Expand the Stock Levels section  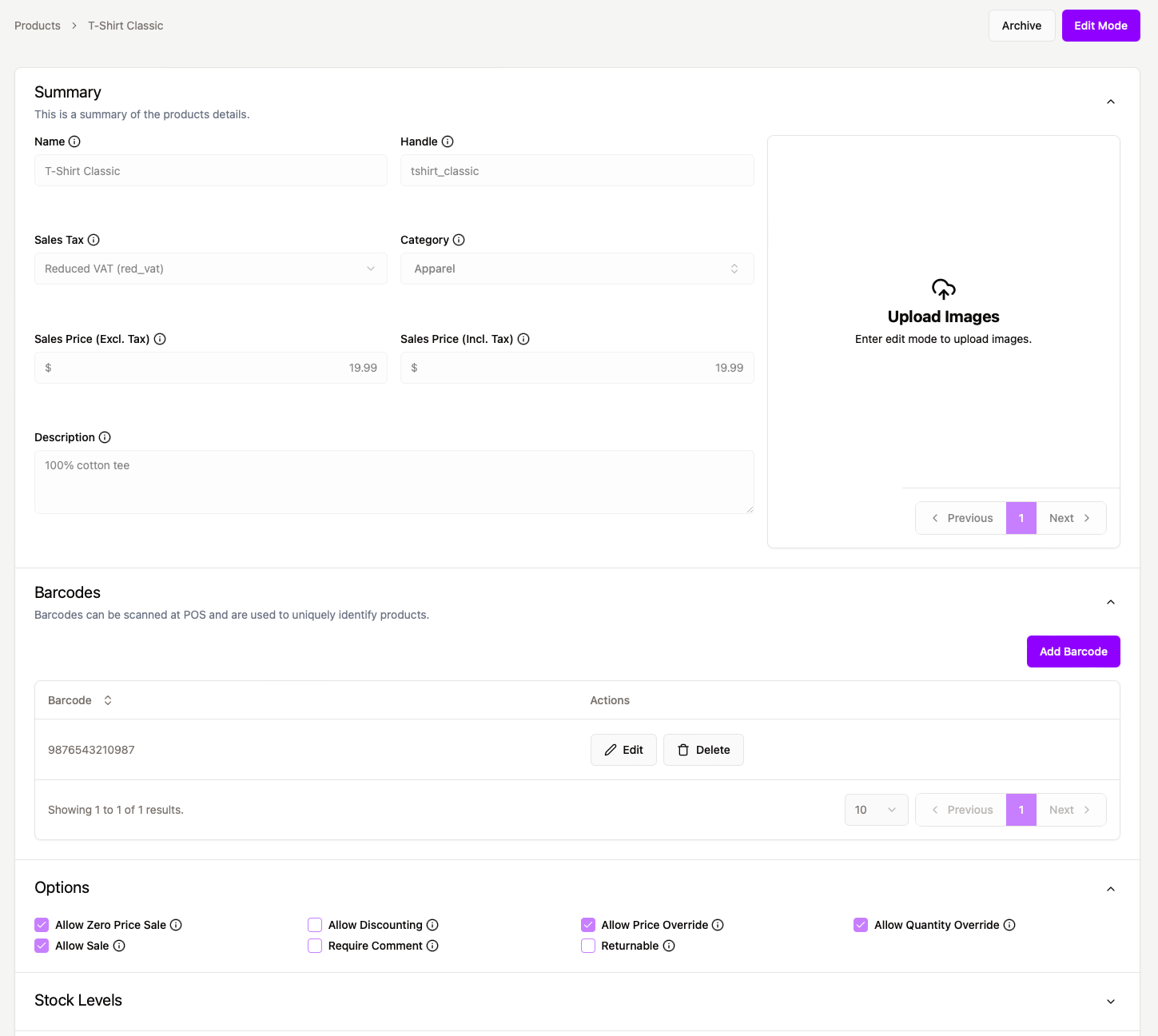[1110, 1001]
